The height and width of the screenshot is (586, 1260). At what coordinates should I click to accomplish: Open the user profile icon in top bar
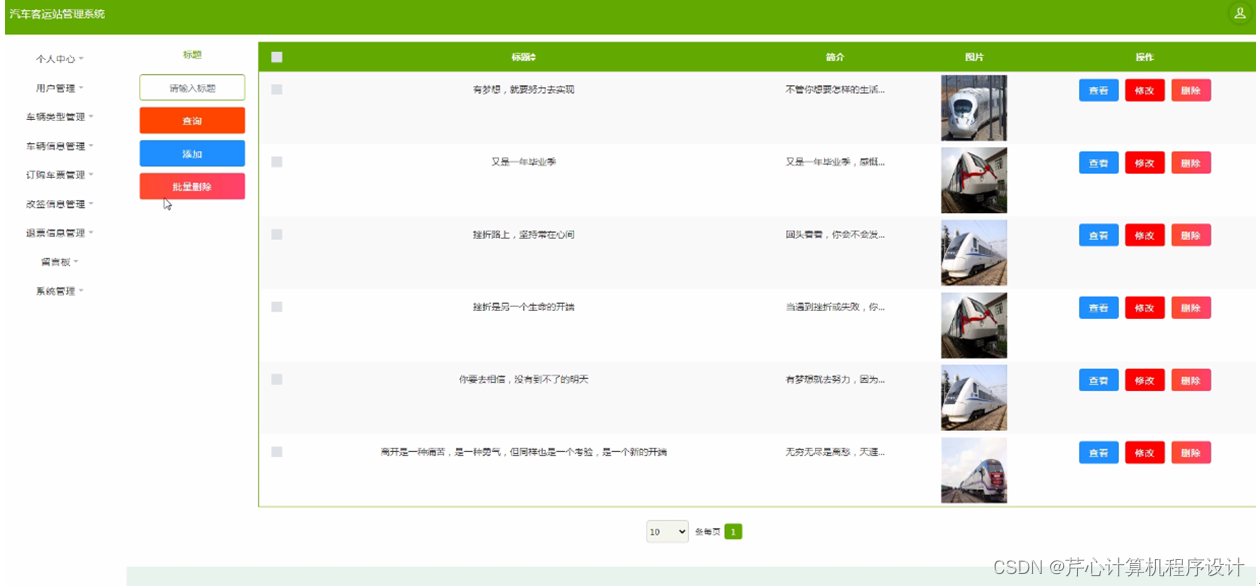tap(1238, 14)
